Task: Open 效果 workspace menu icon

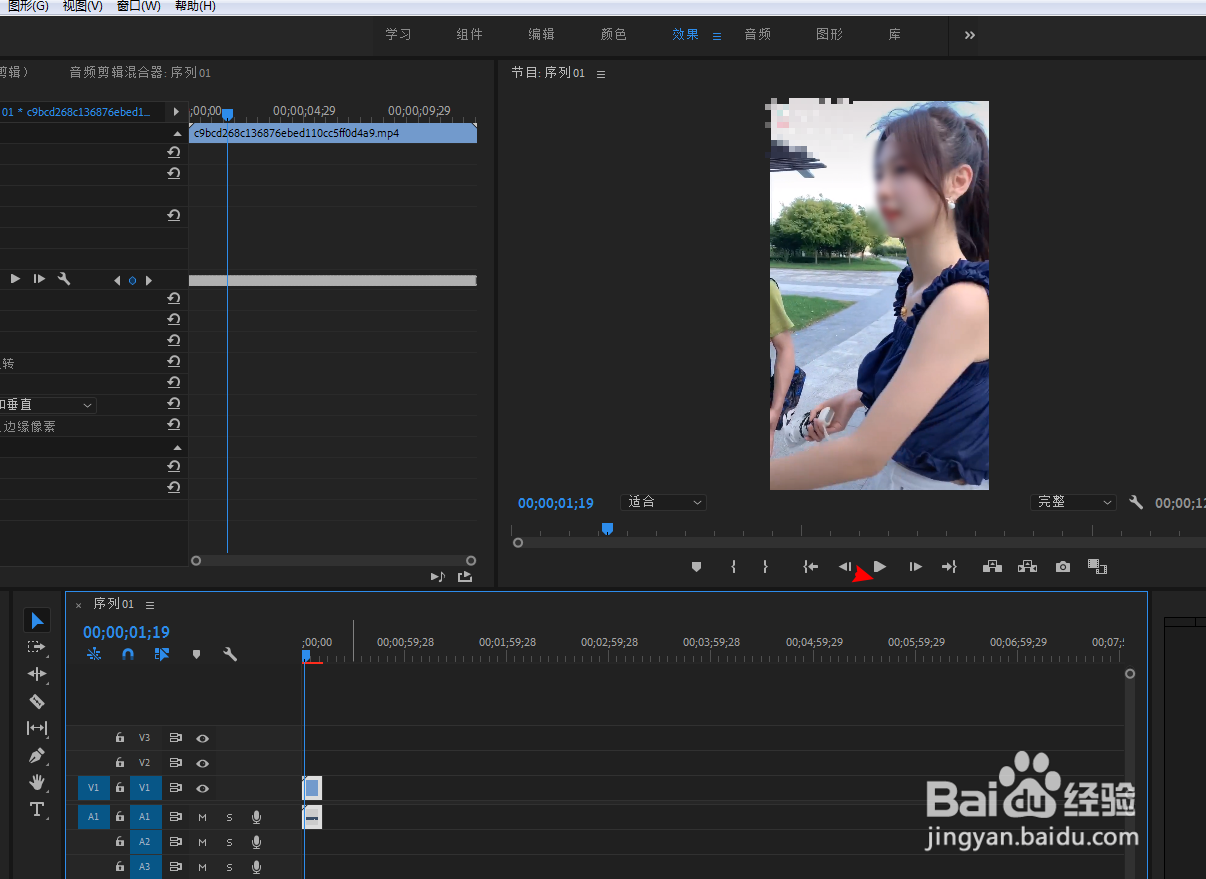Action: click(x=717, y=35)
